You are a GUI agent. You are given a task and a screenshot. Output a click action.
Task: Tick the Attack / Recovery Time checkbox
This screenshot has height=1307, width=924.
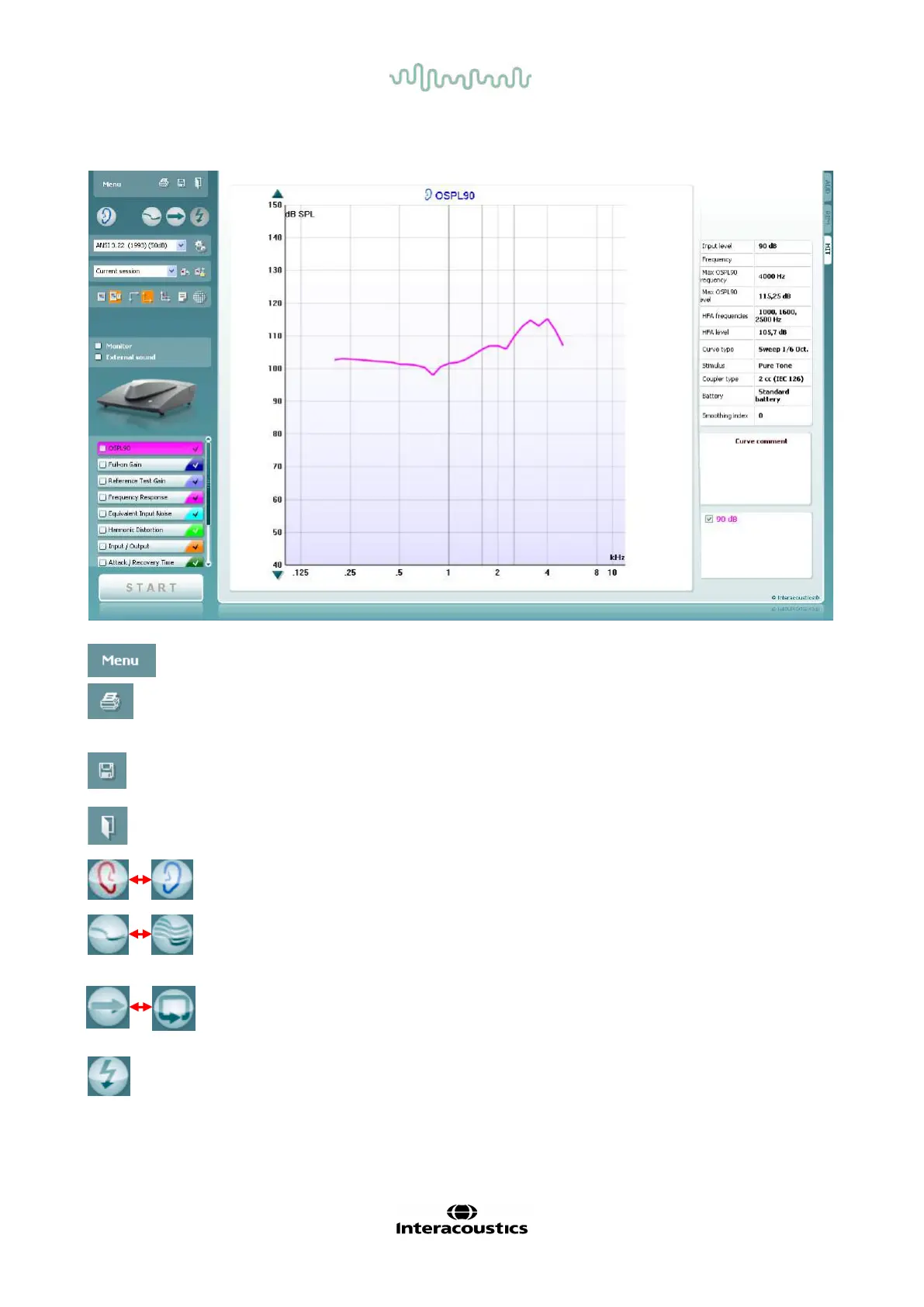pyautogui.click(x=102, y=562)
